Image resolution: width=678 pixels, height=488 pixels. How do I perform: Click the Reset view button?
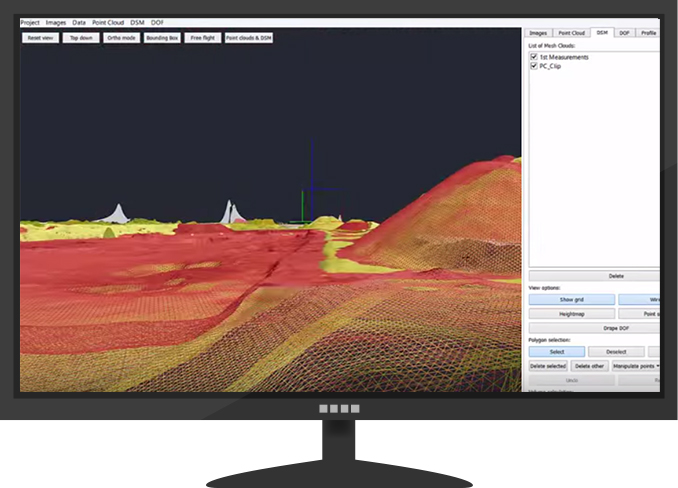pos(40,38)
